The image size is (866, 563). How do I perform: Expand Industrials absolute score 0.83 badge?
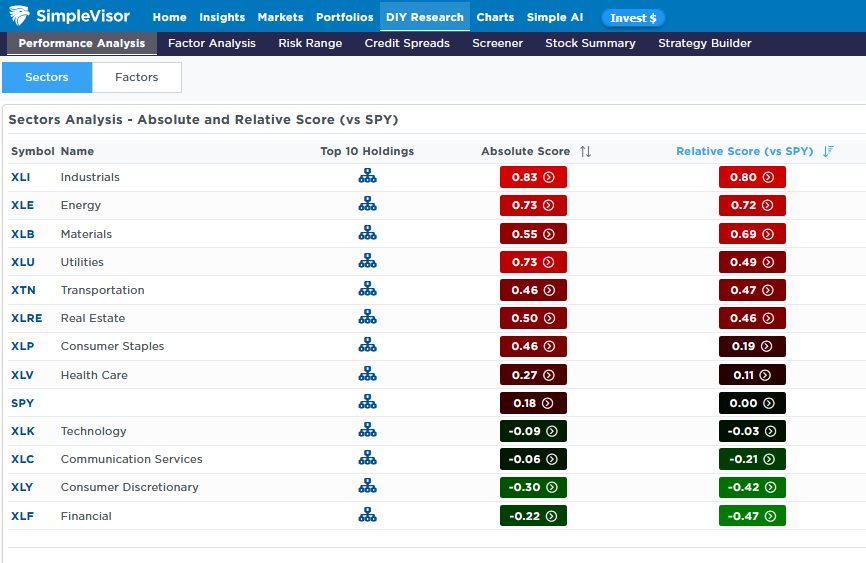coord(533,177)
